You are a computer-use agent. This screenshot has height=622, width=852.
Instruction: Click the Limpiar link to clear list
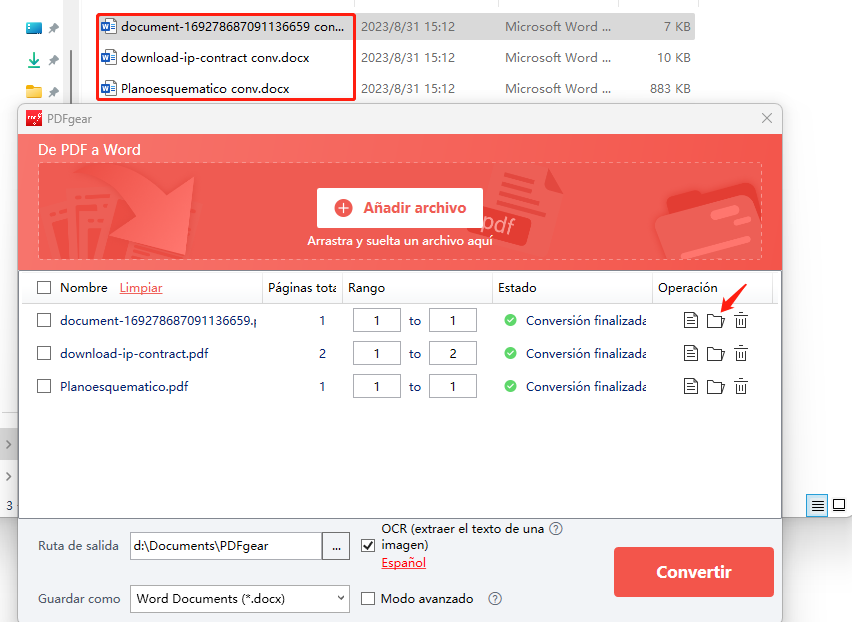[x=141, y=288]
